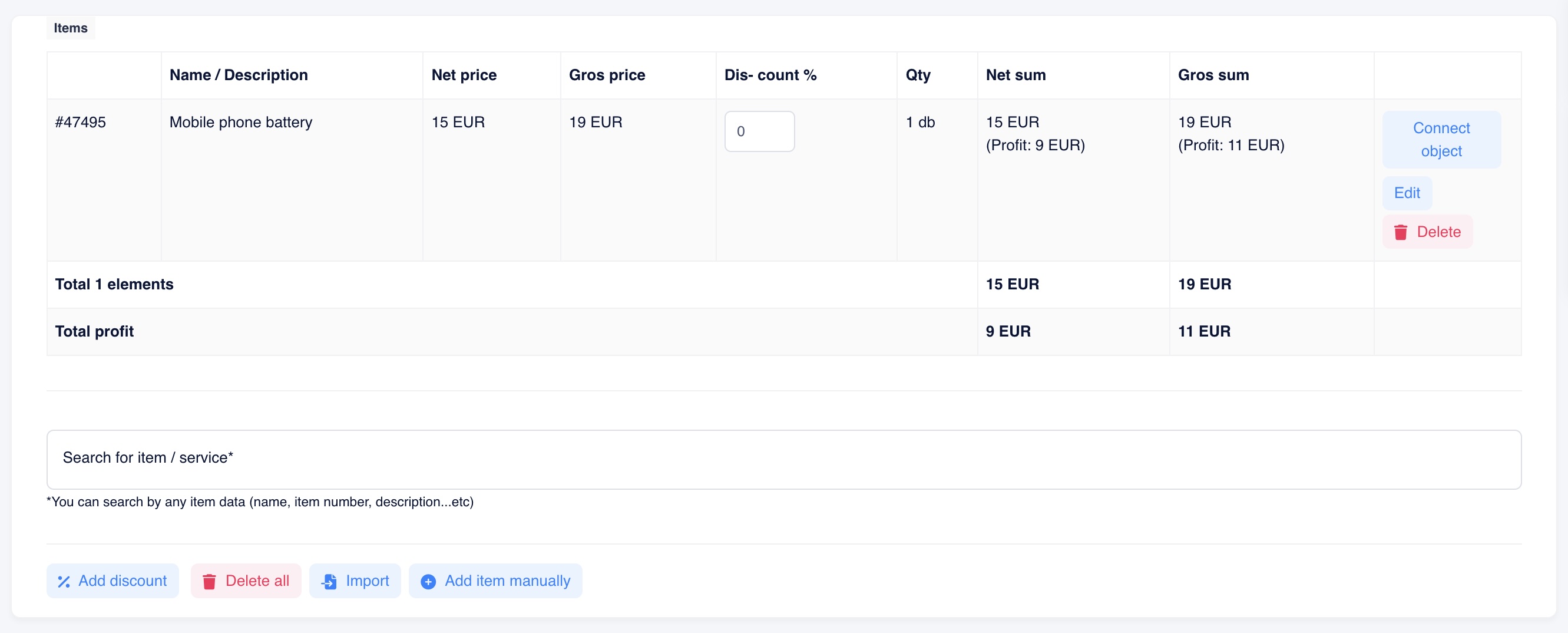Click the Gros sum column header
1568x633 pixels.
pos(1213,75)
